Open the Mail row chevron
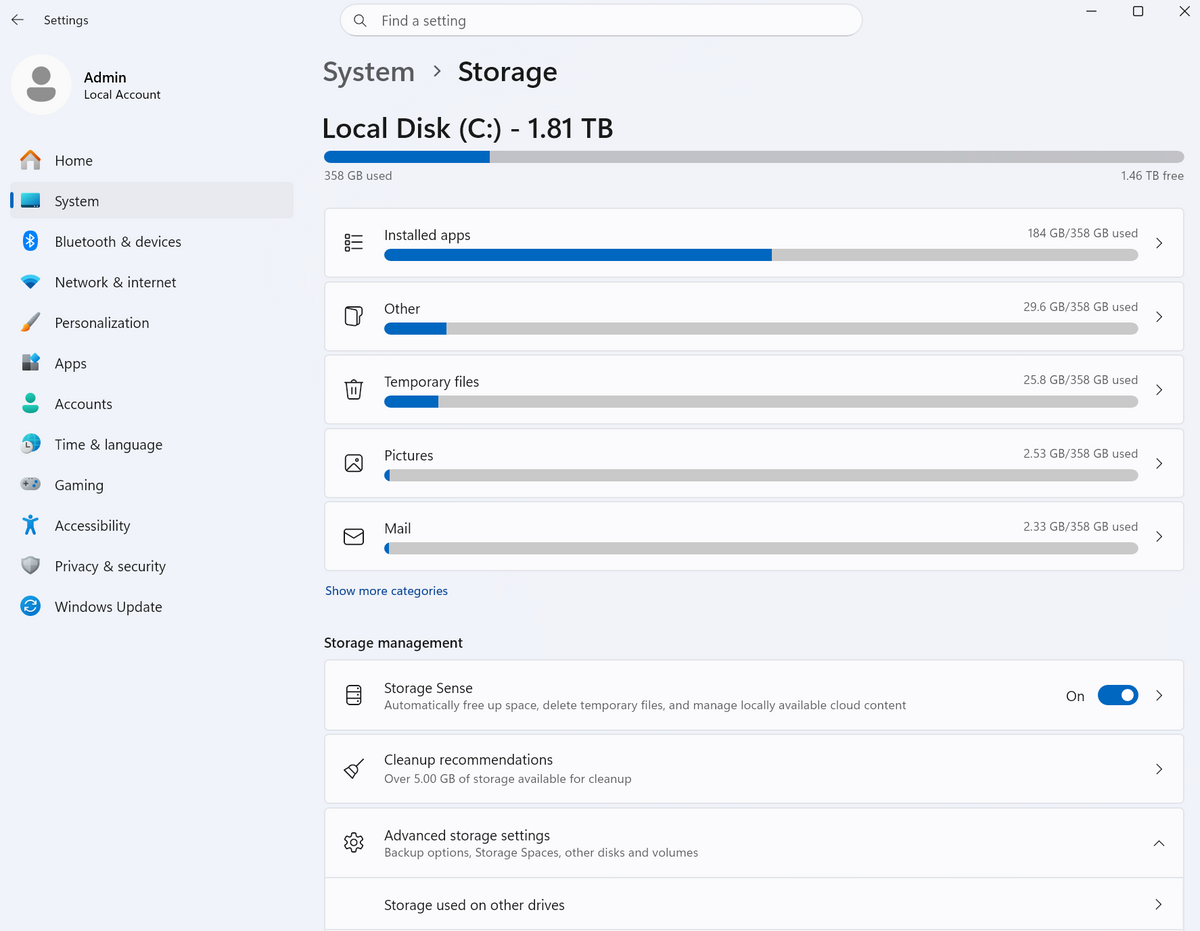Image resolution: width=1200 pixels, height=931 pixels. coord(1159,537)
